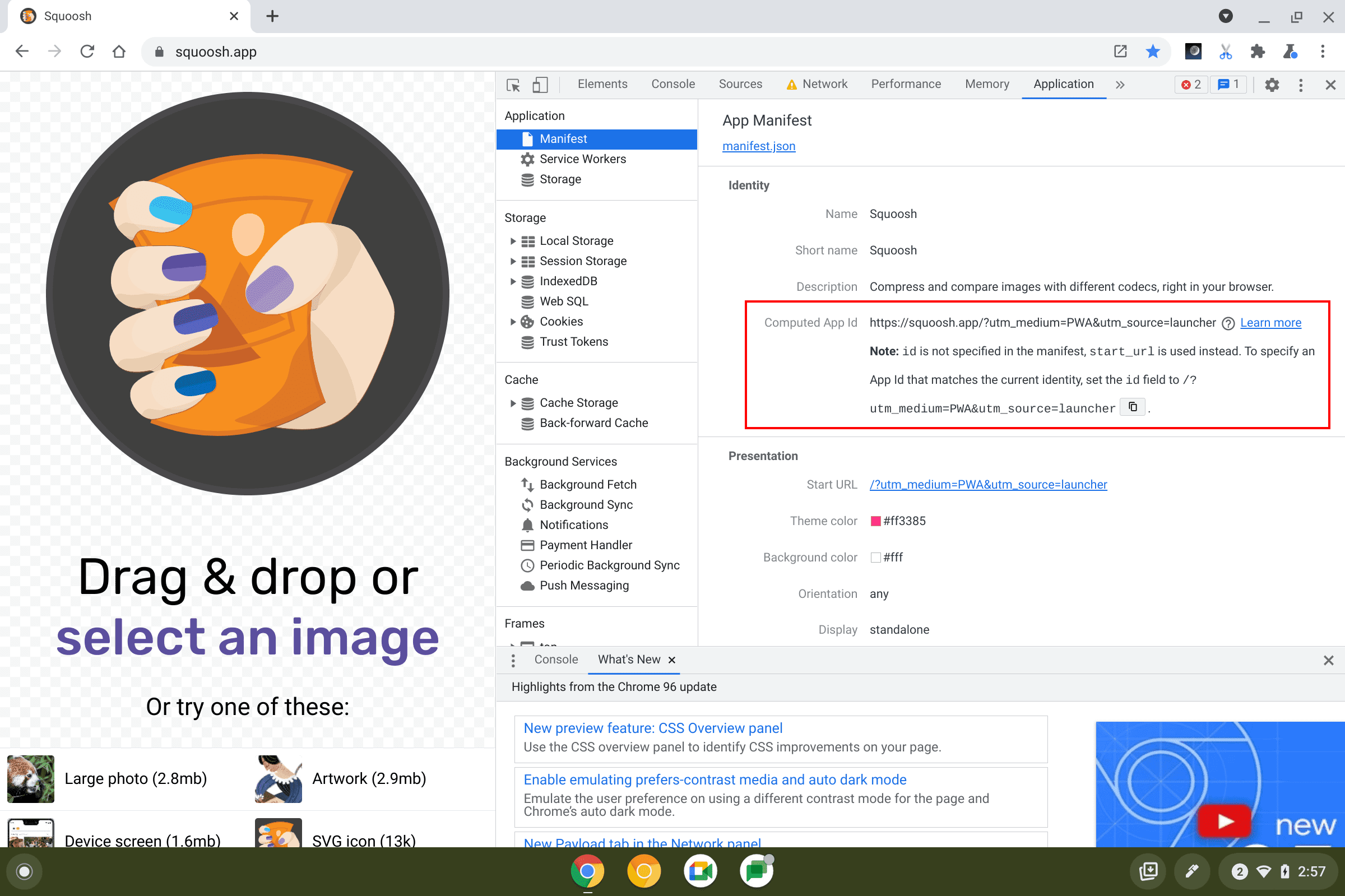Click Learn more about Computed App Id
Image resolution: width=1345 pixels, height=896 pixels.
point(1270,322)
